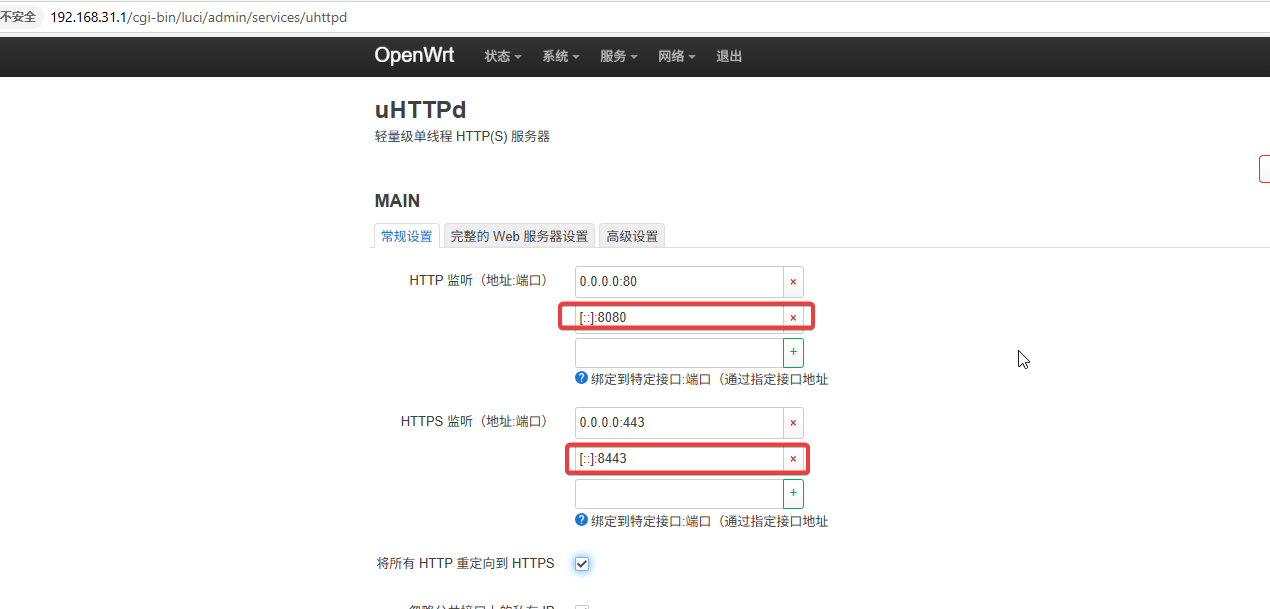Switch to 完整的 Web 服务器设置 tab
The width and height of the screenshot is (1270, 609).
(519, 236)
